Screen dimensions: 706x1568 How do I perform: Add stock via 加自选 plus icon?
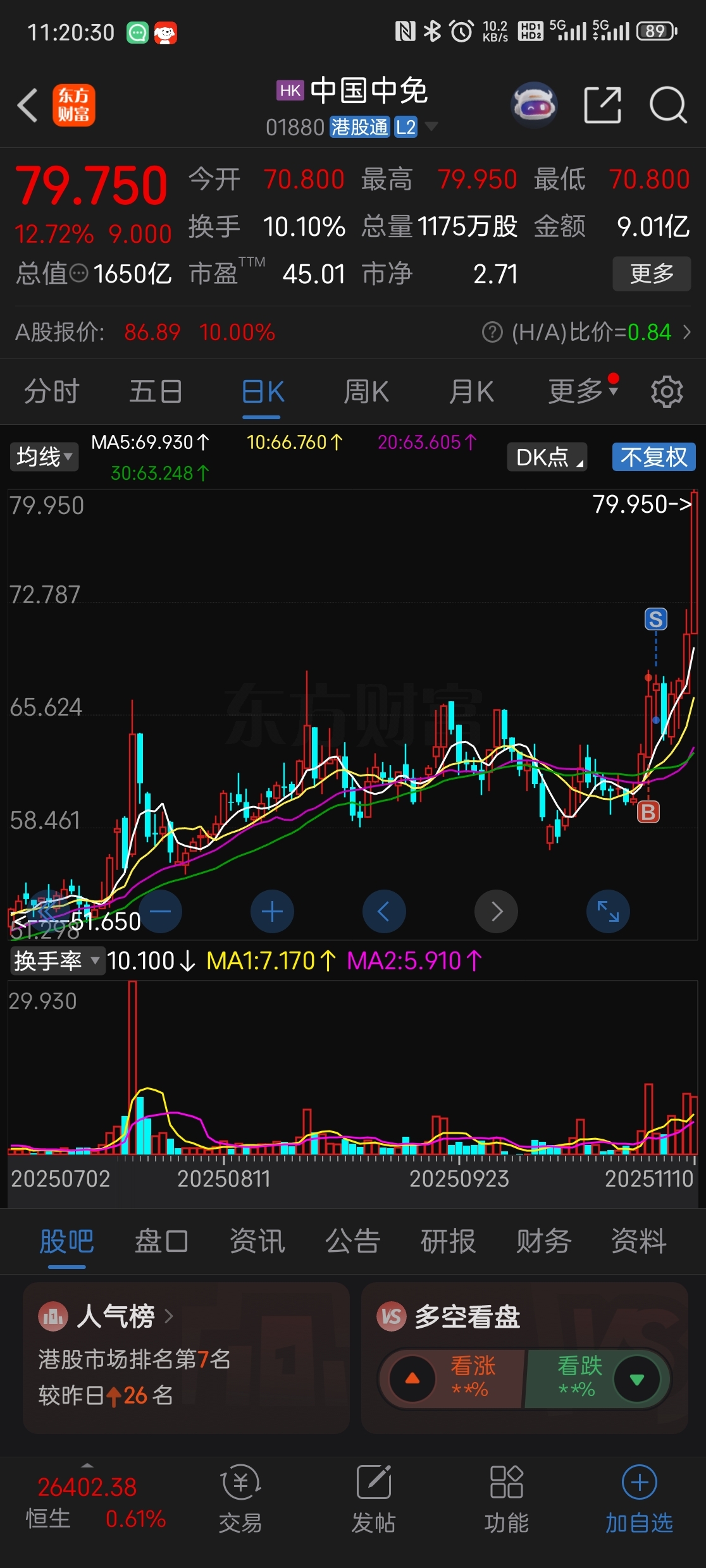[x=640, y=1483]
